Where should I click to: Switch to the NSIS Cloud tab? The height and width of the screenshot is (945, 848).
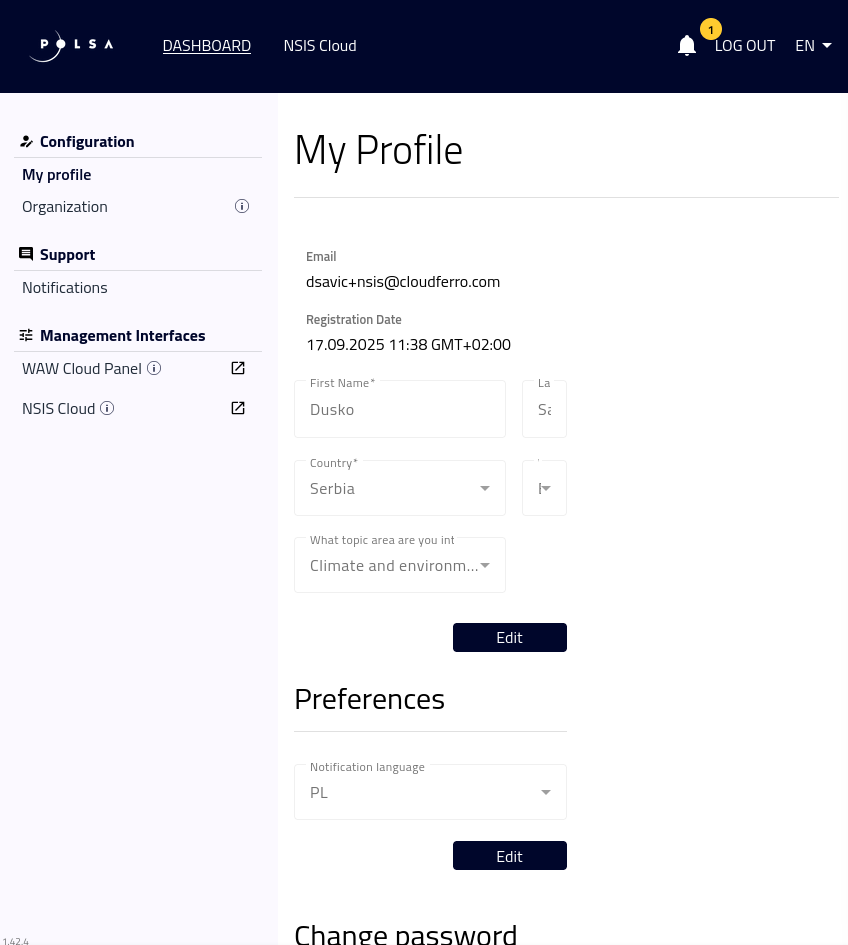point(320,45)
